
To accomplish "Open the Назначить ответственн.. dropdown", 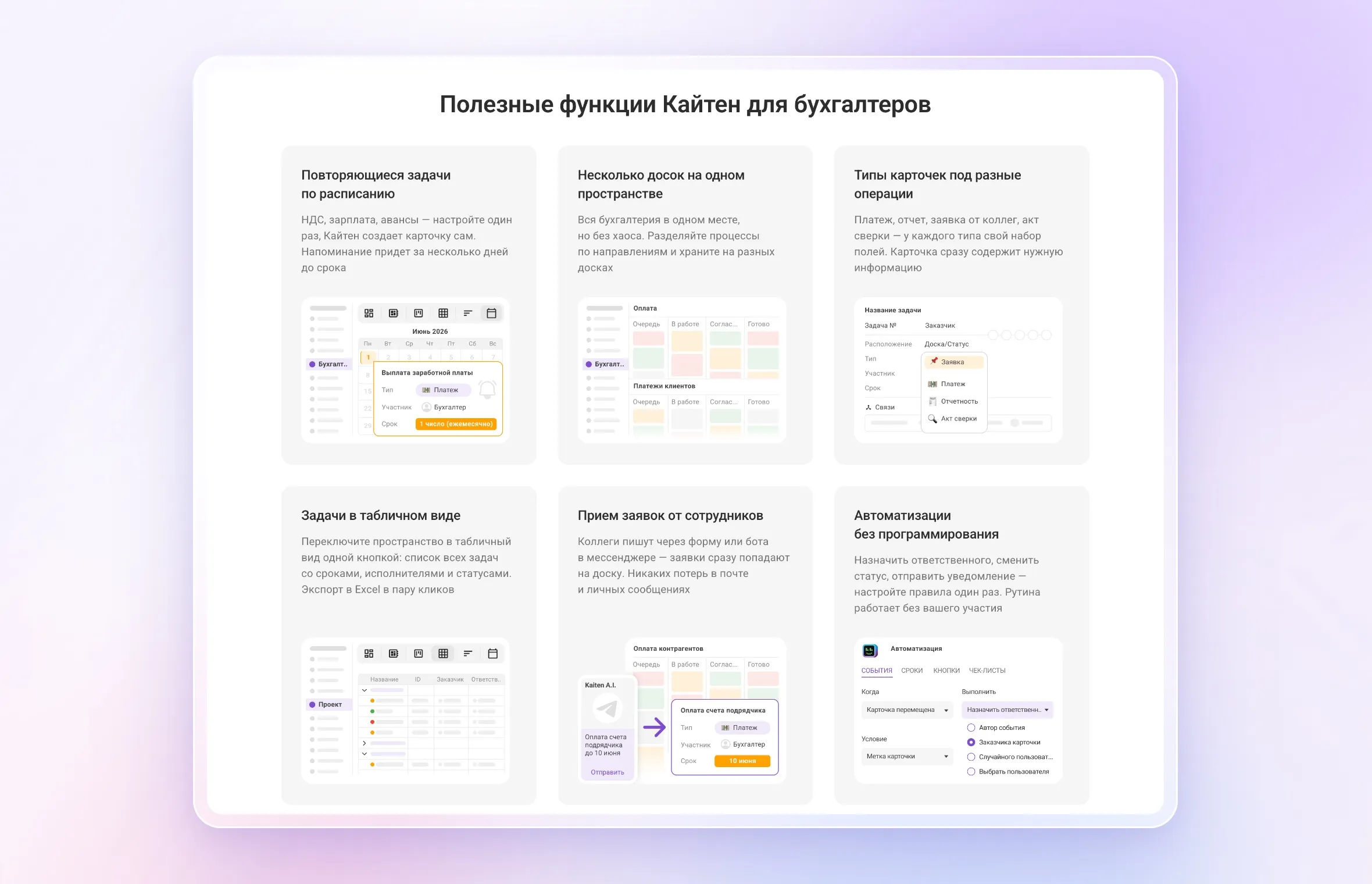I will coord(1007,710).
